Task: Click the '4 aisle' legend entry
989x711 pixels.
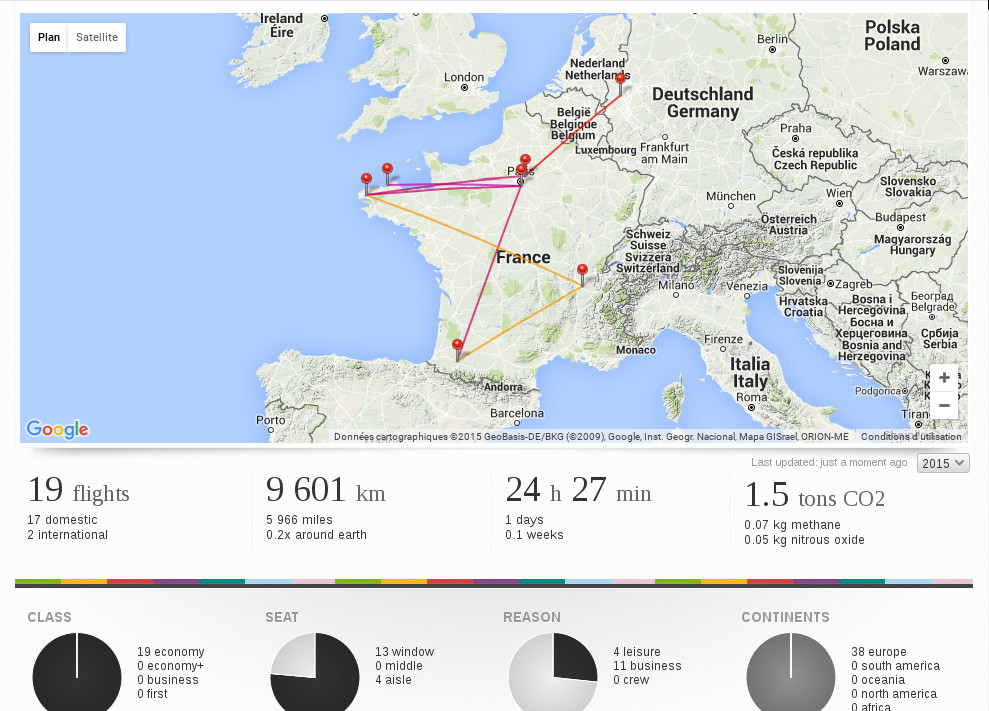Action: point(394,680)
